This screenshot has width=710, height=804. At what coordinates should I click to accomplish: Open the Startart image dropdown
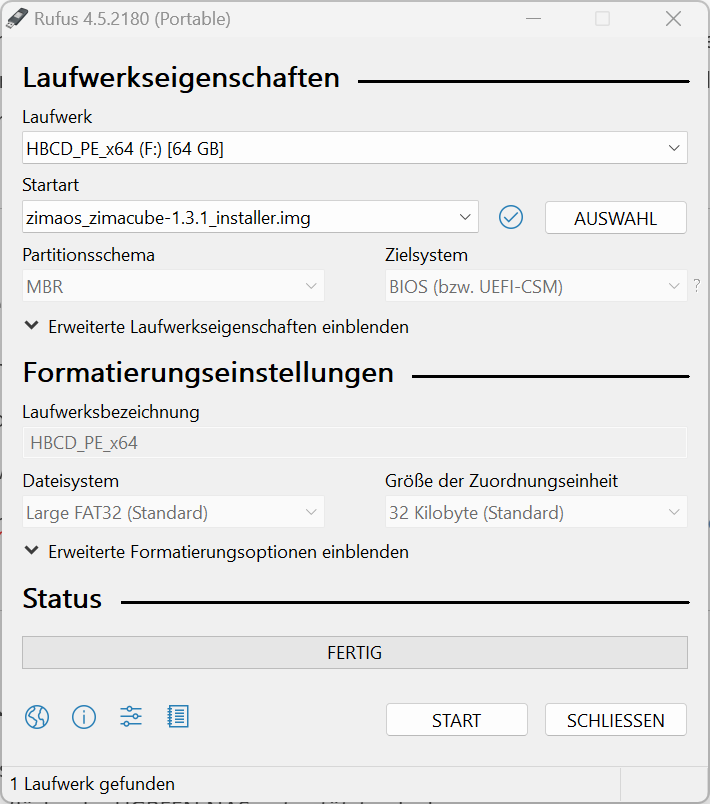coord(251,217)
